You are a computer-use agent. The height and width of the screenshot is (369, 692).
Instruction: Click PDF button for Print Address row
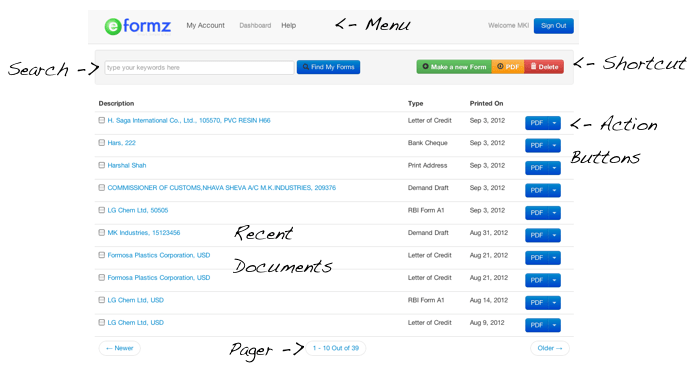click(x=537, y=168)
